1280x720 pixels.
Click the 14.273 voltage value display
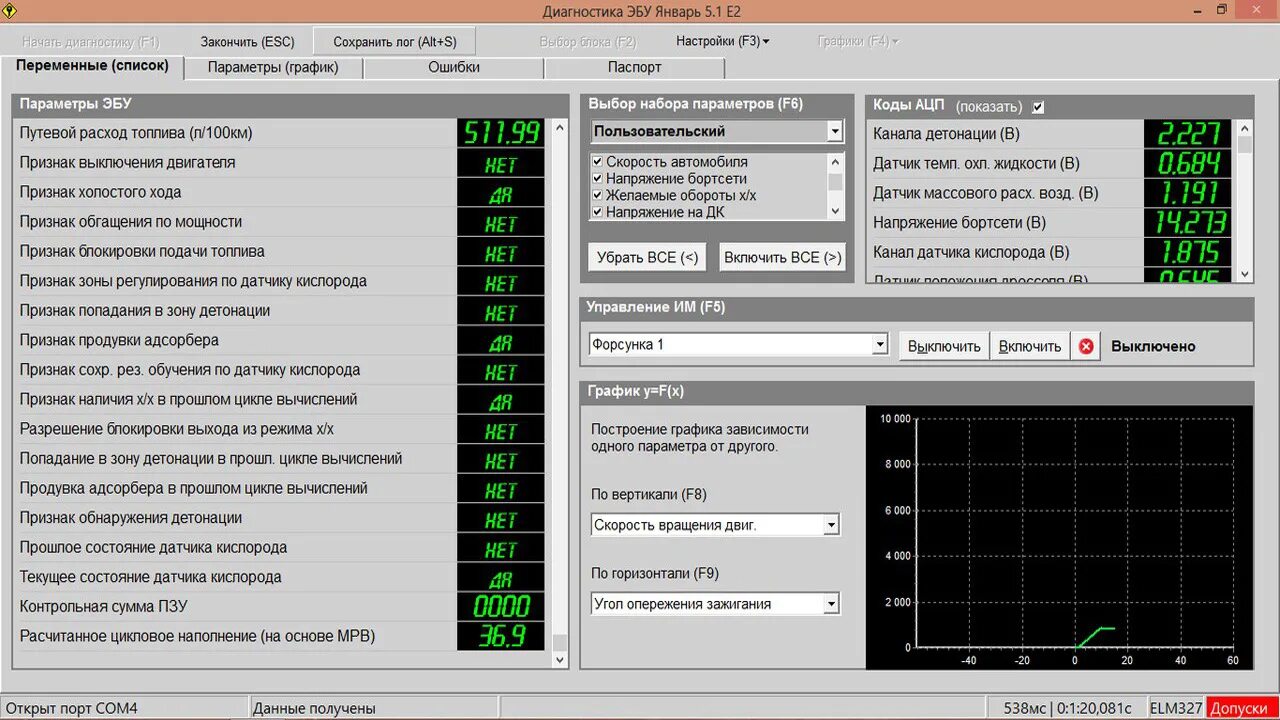1189,223
